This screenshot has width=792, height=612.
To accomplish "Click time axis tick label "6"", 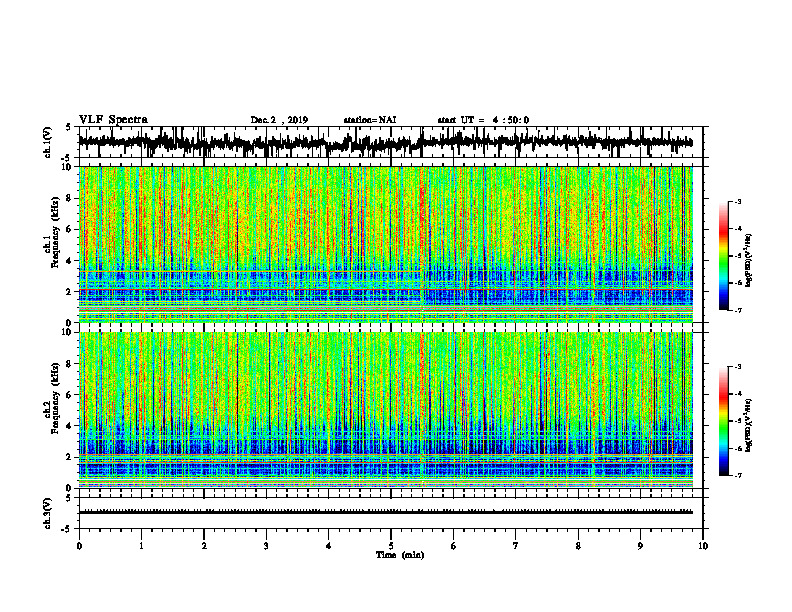I will [x=454, y=546].
